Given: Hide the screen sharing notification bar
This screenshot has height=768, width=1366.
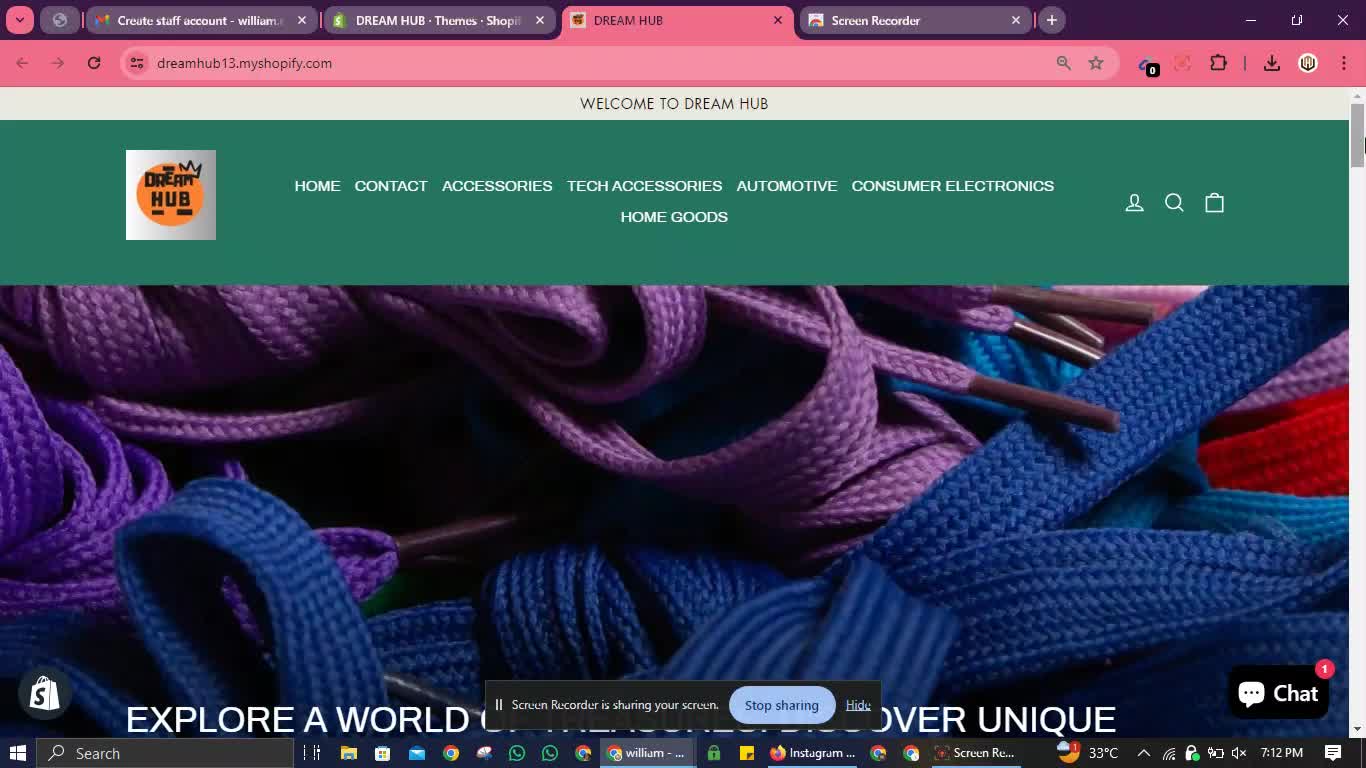Looking at the screenshot, I should click(x=858, y=705).
